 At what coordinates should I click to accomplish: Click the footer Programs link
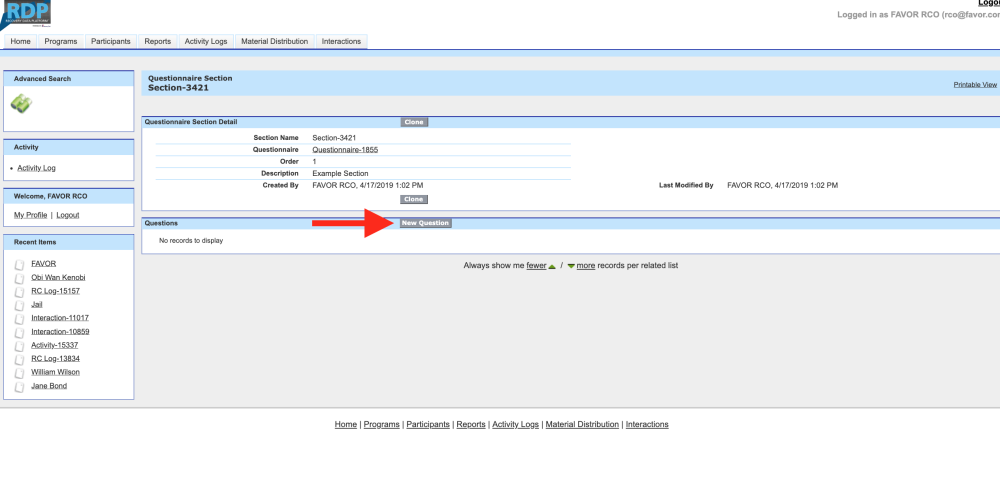tap(381, 425)
